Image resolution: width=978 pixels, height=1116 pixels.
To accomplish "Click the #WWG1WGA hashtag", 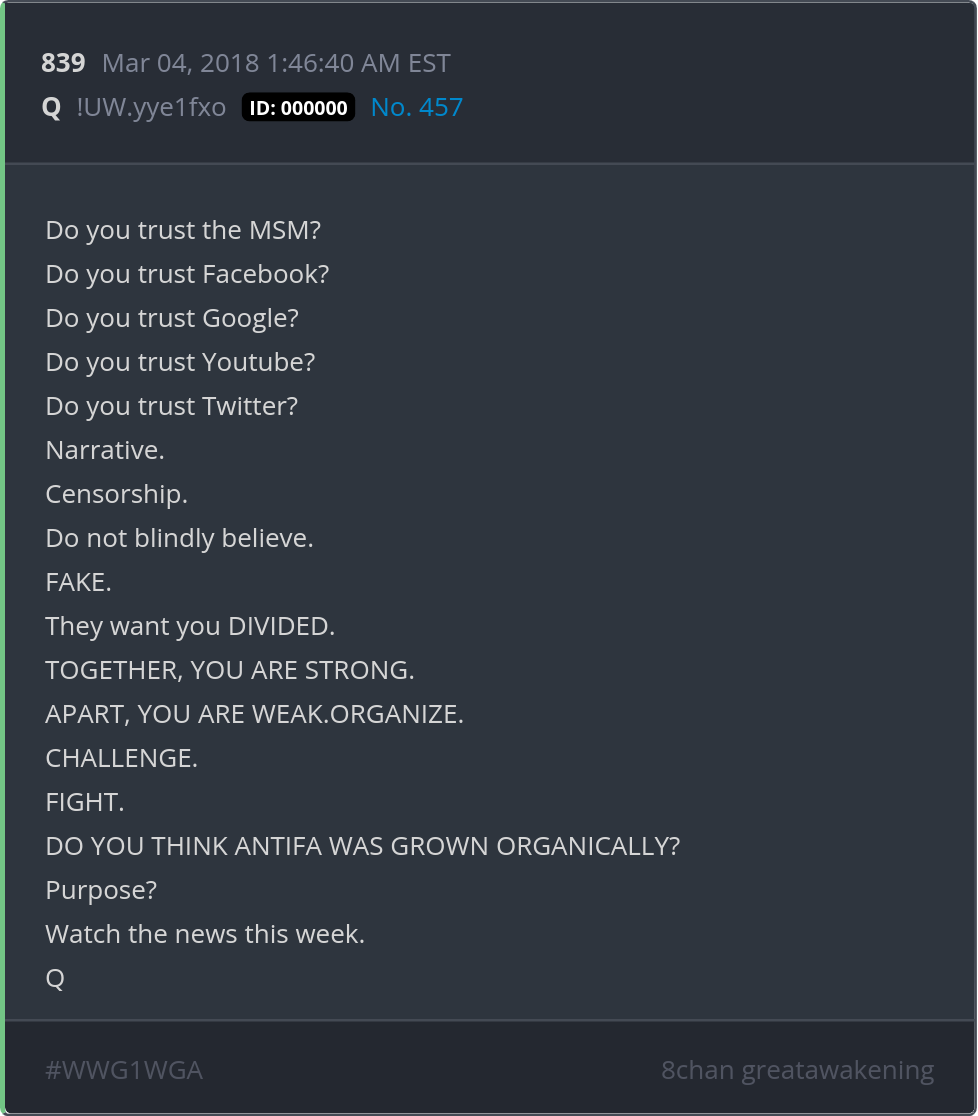I will click(124, 1071).
